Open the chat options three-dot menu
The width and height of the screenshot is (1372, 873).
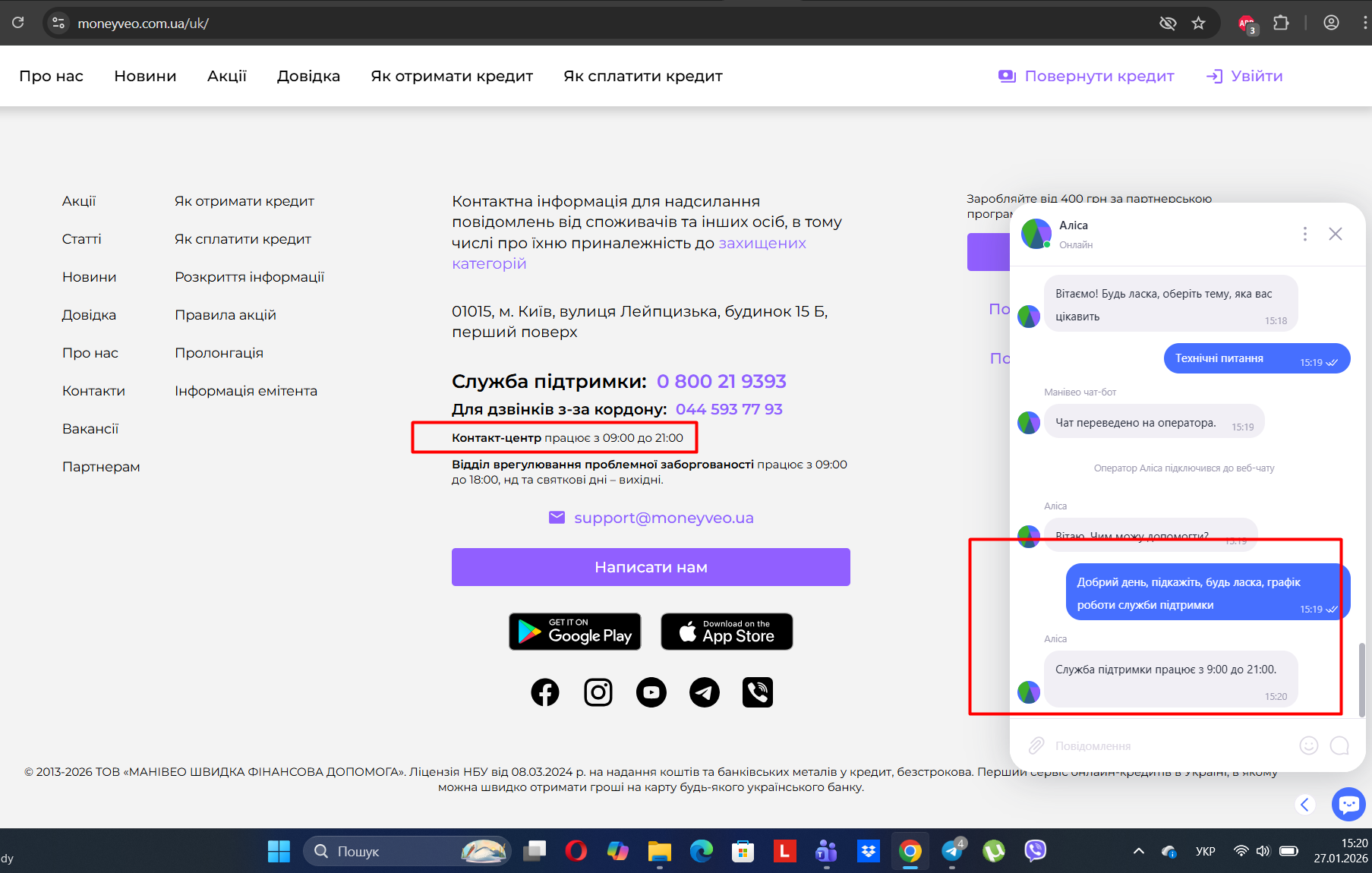(x=1305, y=234)
